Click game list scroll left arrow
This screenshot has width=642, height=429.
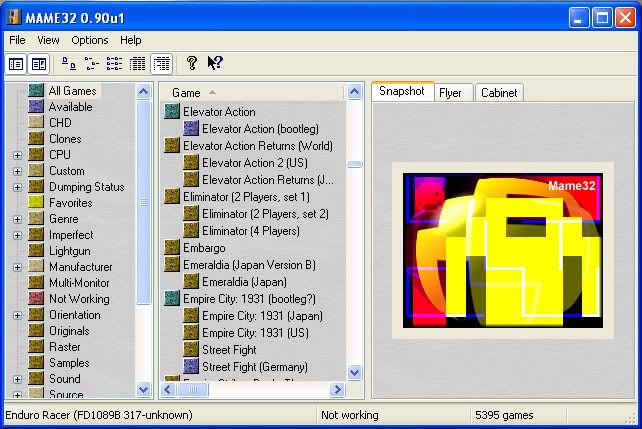point(168,389)
